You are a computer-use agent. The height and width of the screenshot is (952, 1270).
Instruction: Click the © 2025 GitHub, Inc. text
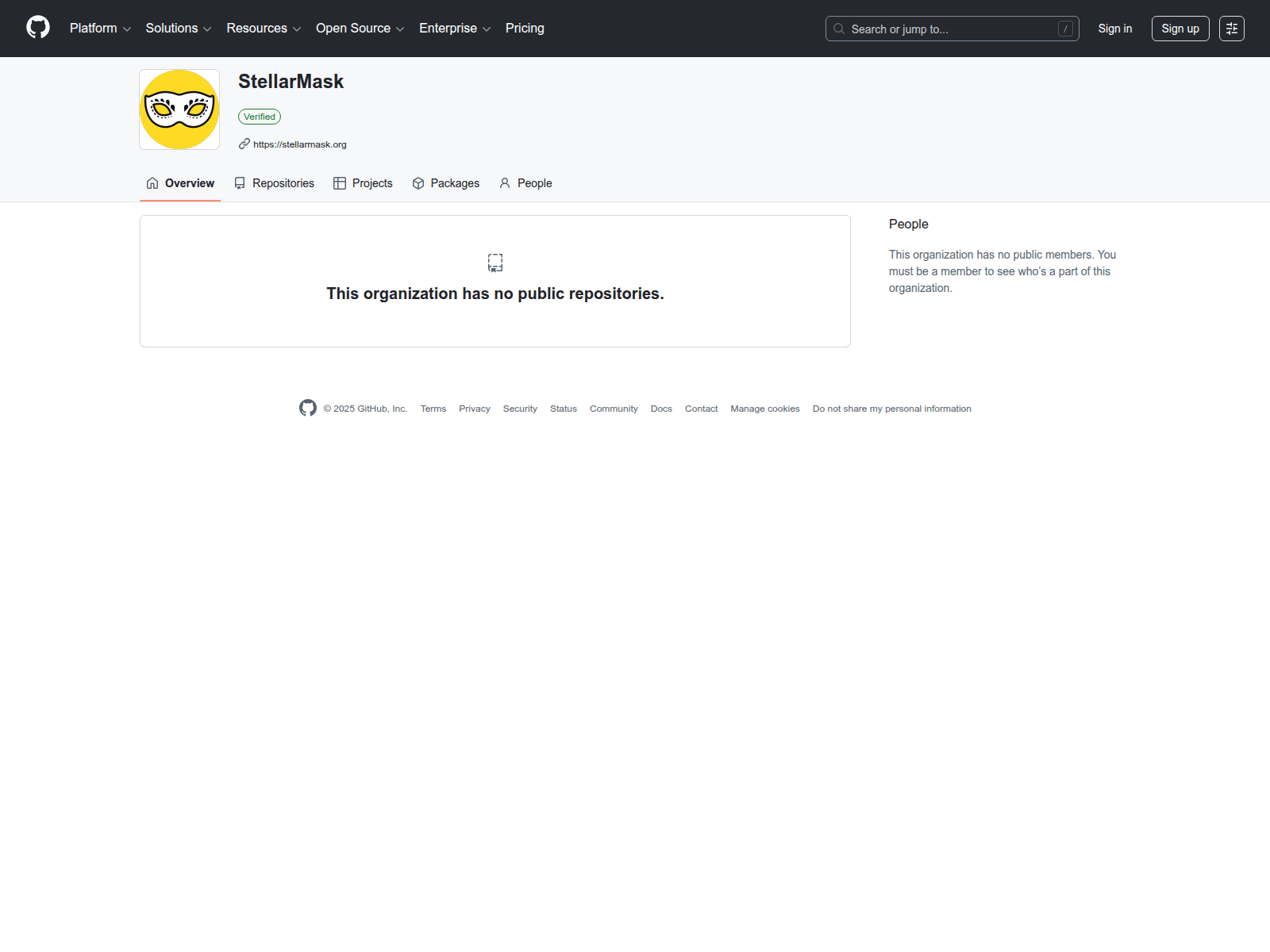pos(365,409)
